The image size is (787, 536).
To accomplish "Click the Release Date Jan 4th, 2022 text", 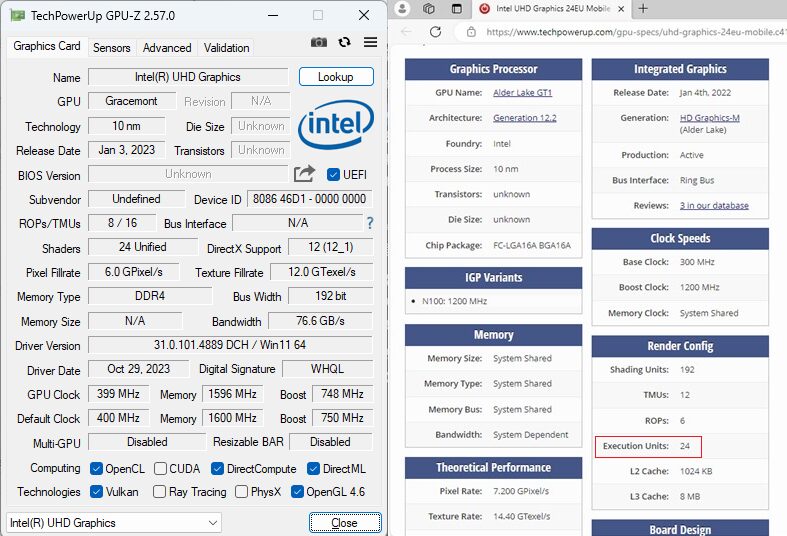I will click(705, 92).
